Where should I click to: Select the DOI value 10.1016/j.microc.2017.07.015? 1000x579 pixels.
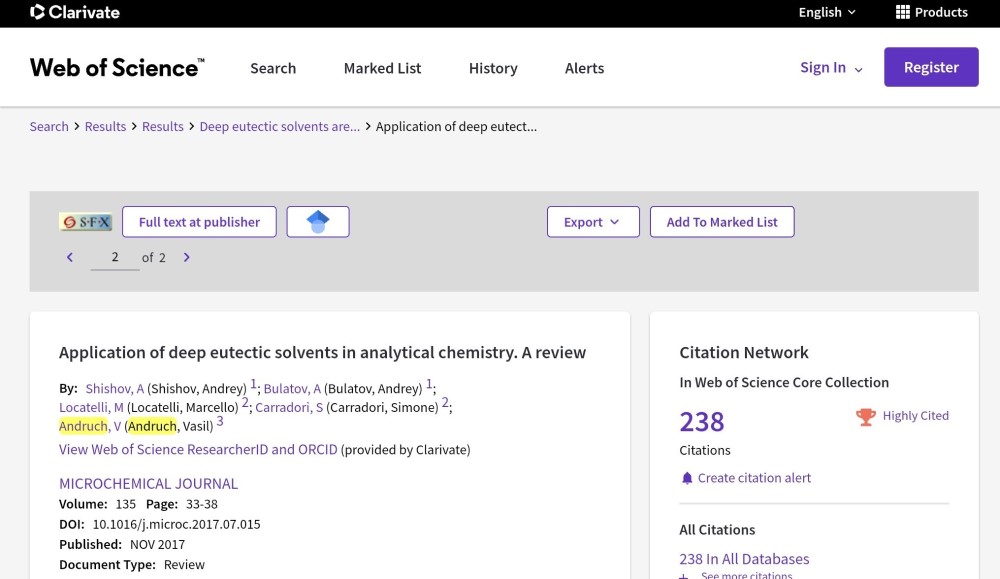[177, 524]
